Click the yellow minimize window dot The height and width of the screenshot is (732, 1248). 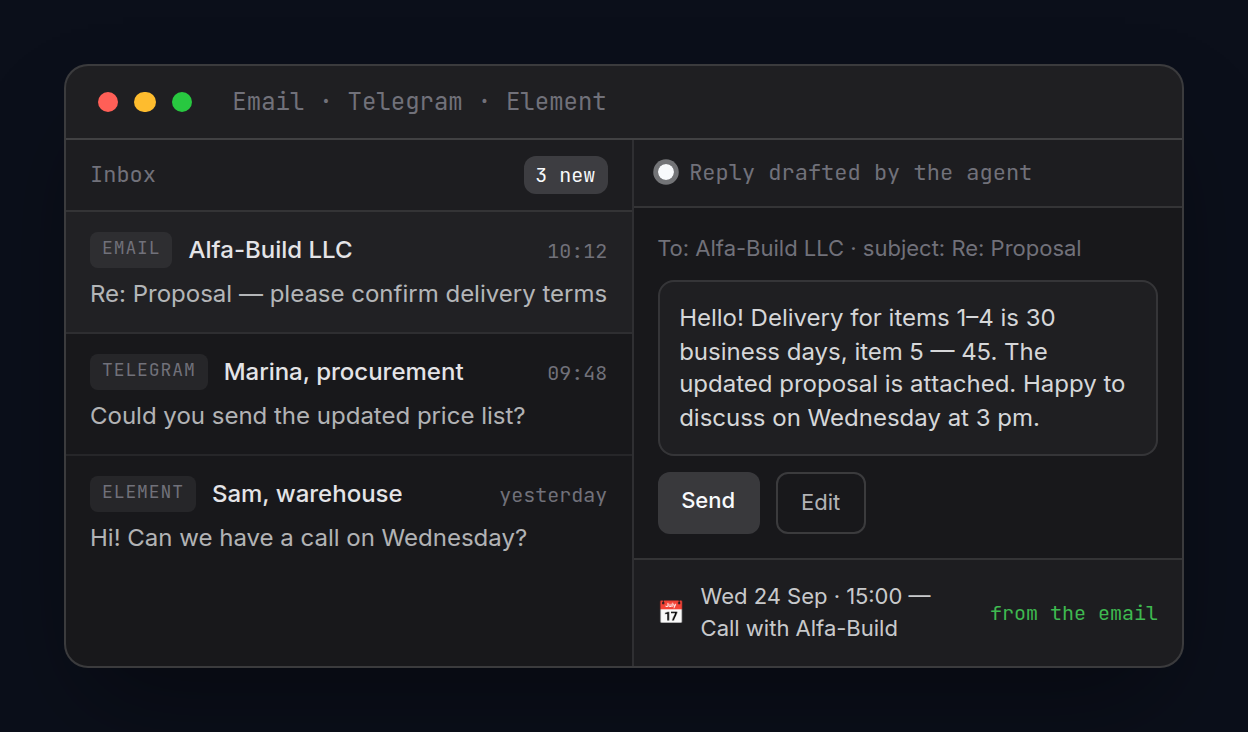pos(145,102)
